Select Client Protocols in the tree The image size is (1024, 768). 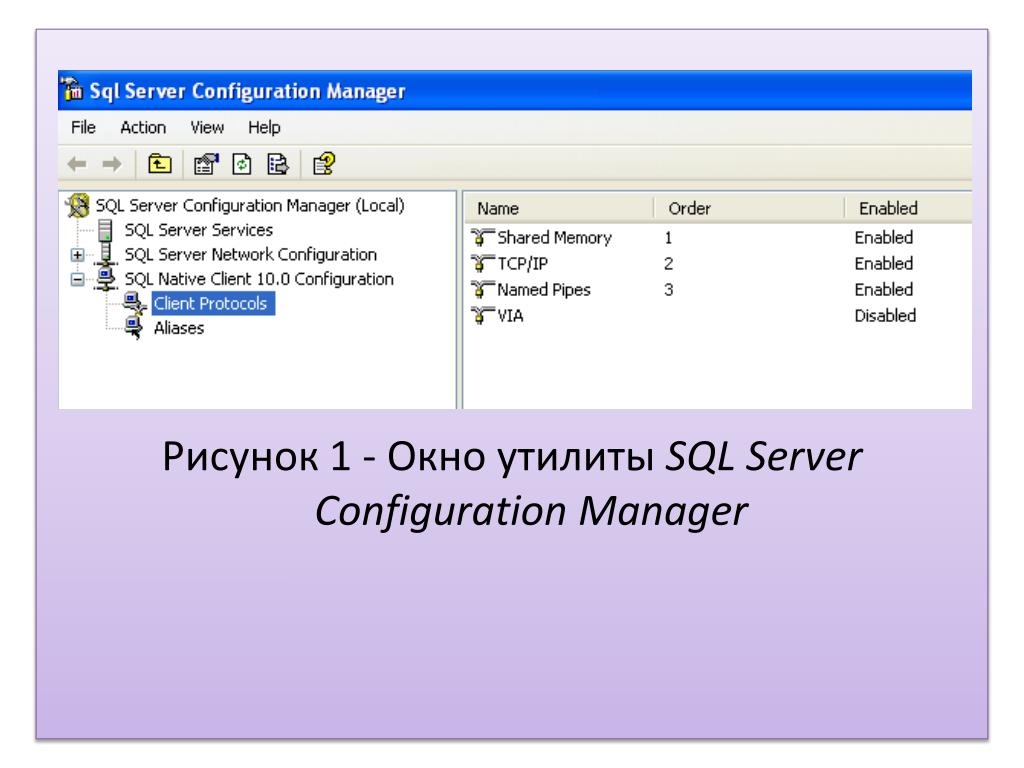[213, 304]
